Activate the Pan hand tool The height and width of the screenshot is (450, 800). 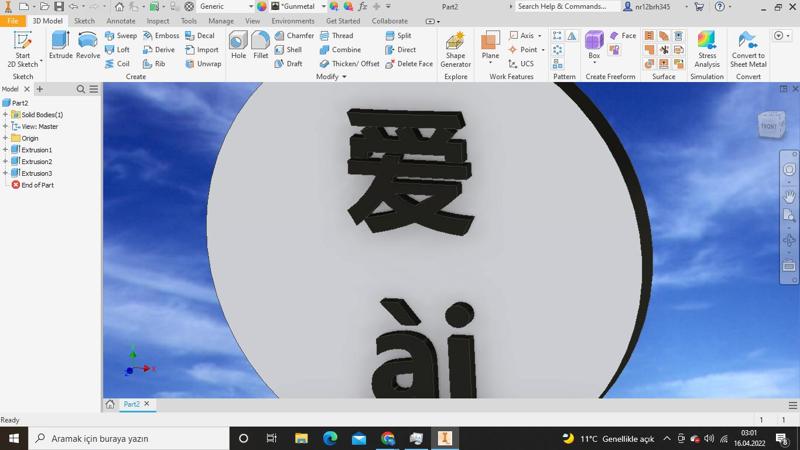pos(789,196)
